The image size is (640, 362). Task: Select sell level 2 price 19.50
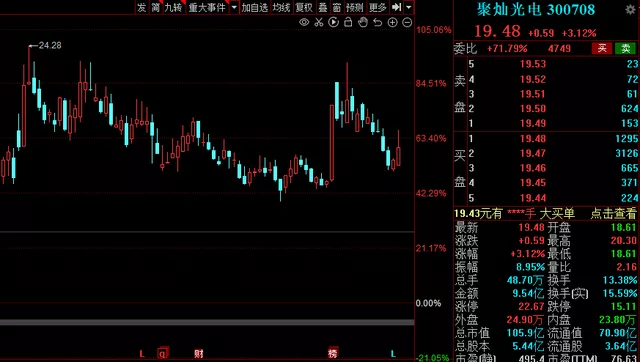pyautogui.click(x=533, y=109)
